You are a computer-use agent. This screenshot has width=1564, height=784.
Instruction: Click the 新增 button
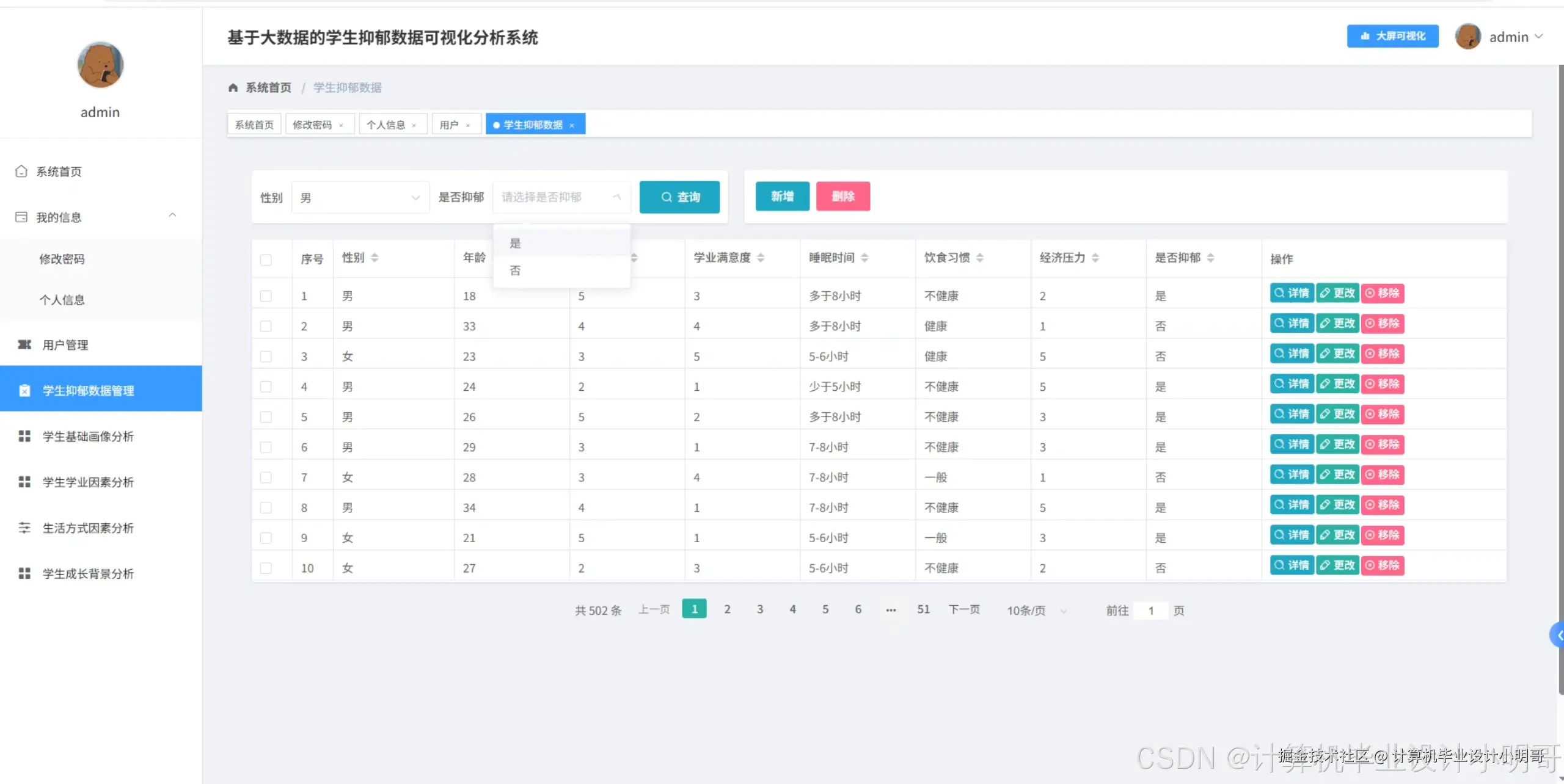click(x=782, y=196)
